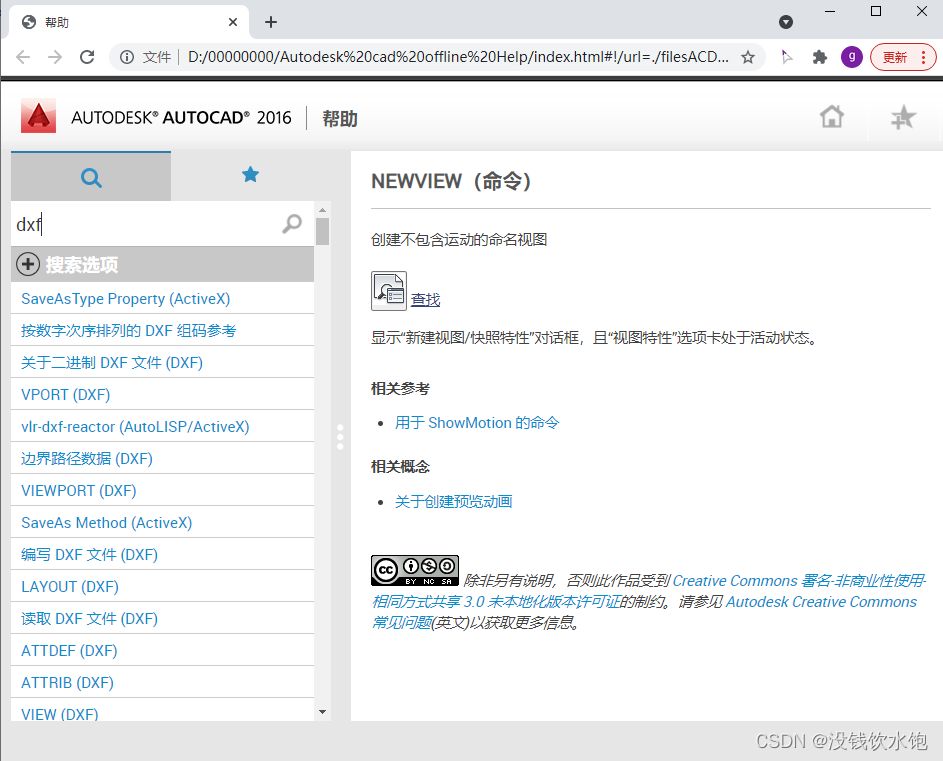
Task: Reload the page with browser refresh icon
Action: pos(87,57)
